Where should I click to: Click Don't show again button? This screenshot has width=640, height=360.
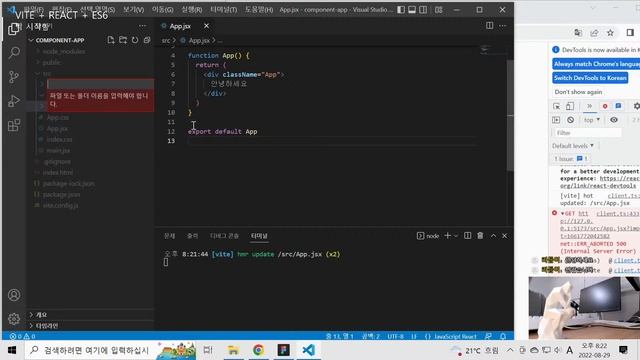578,92
